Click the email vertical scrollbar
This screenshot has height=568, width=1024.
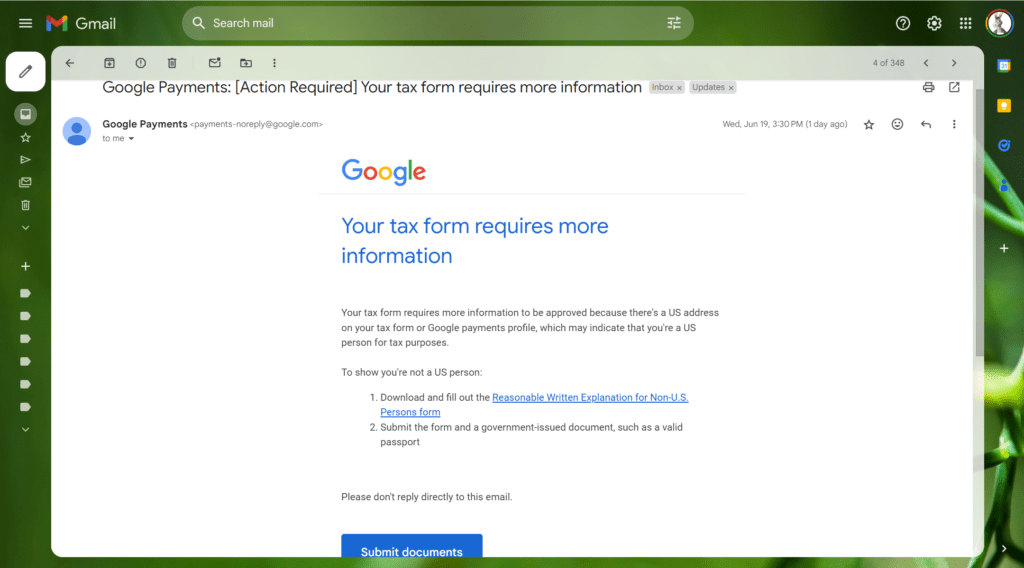979,222
